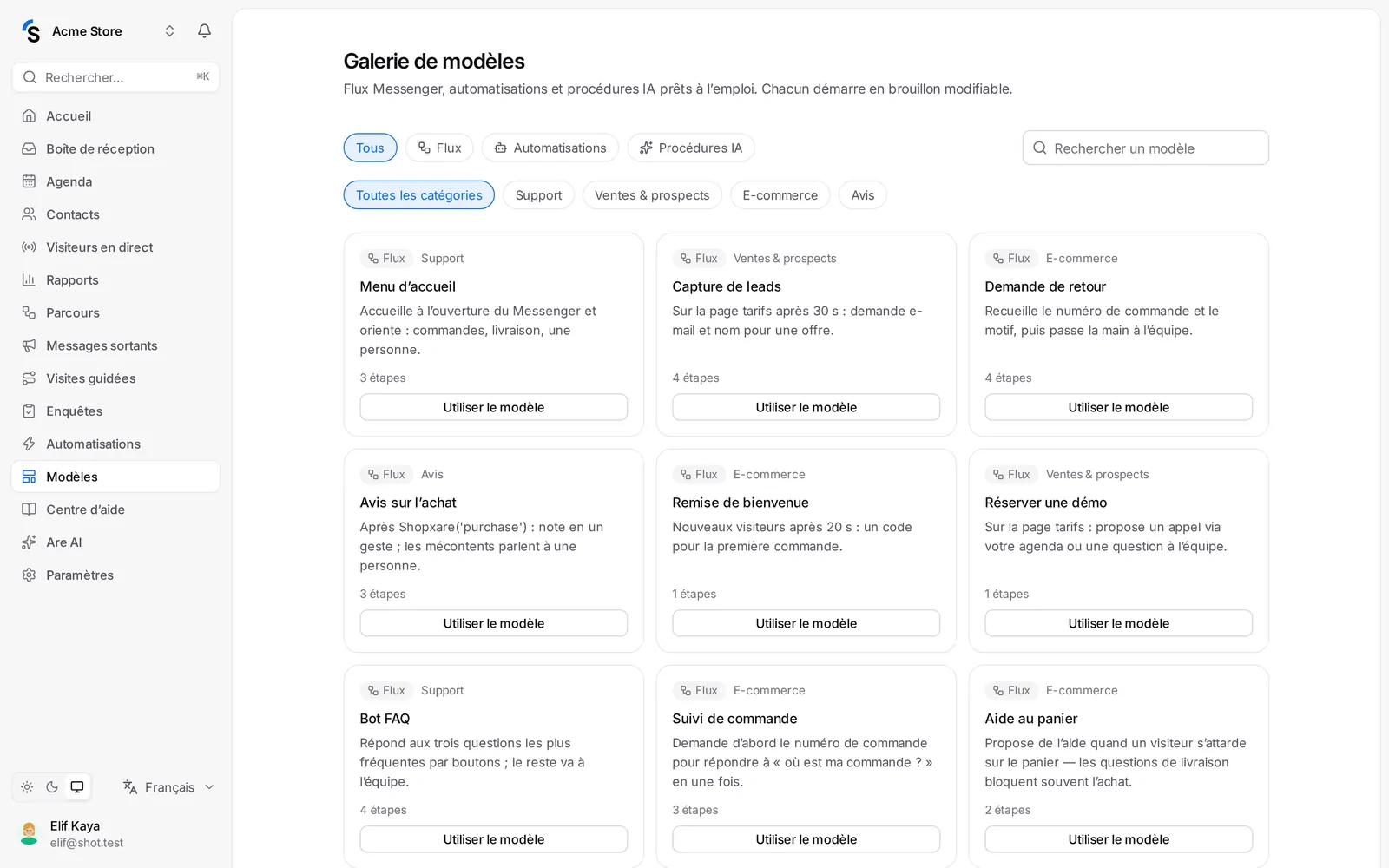Click the Accueil home icon
Image resolution: width=1389 pixels, height=868 pixels.
tap(29, 115)
